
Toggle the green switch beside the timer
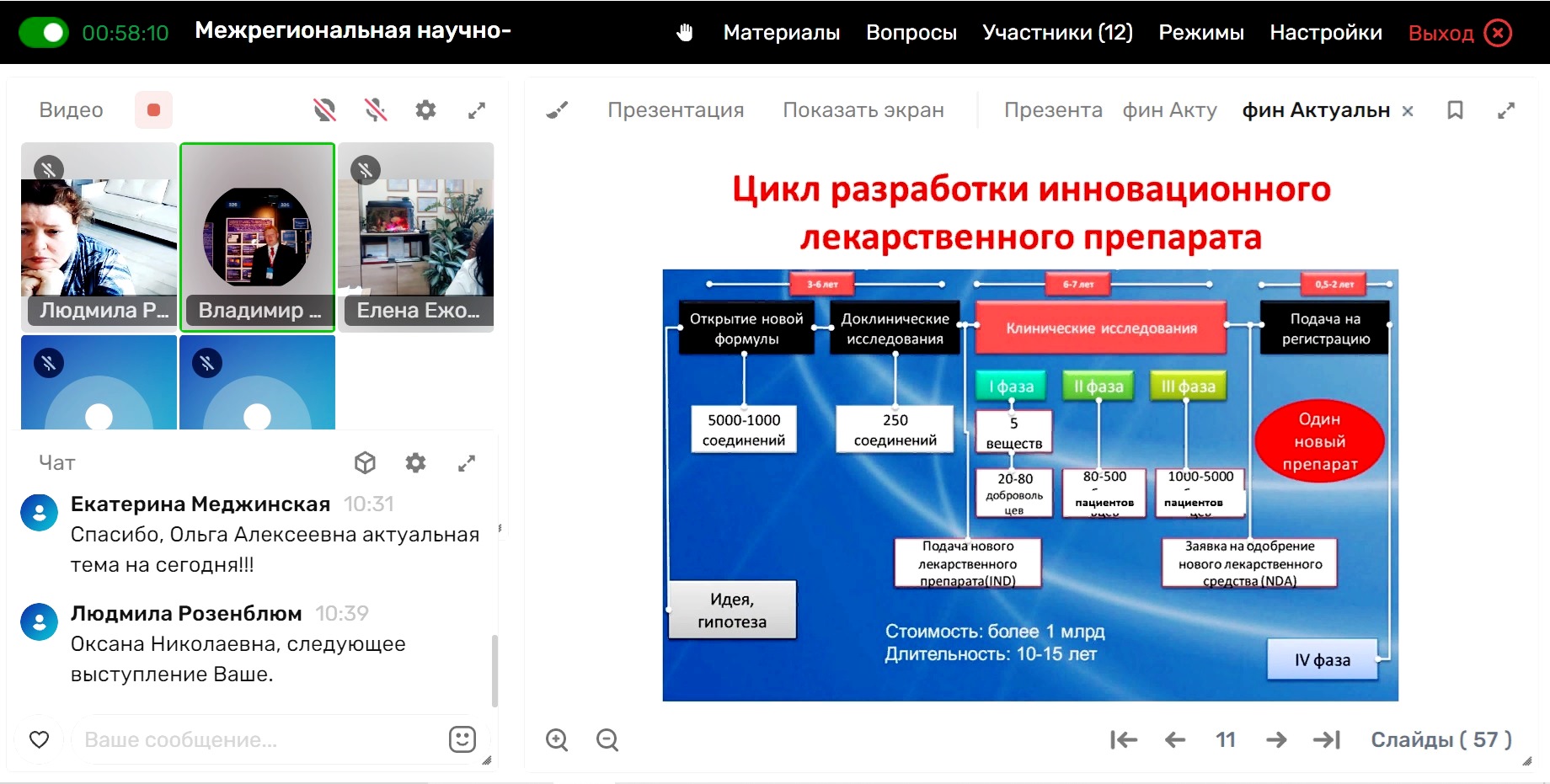point(44,33)
